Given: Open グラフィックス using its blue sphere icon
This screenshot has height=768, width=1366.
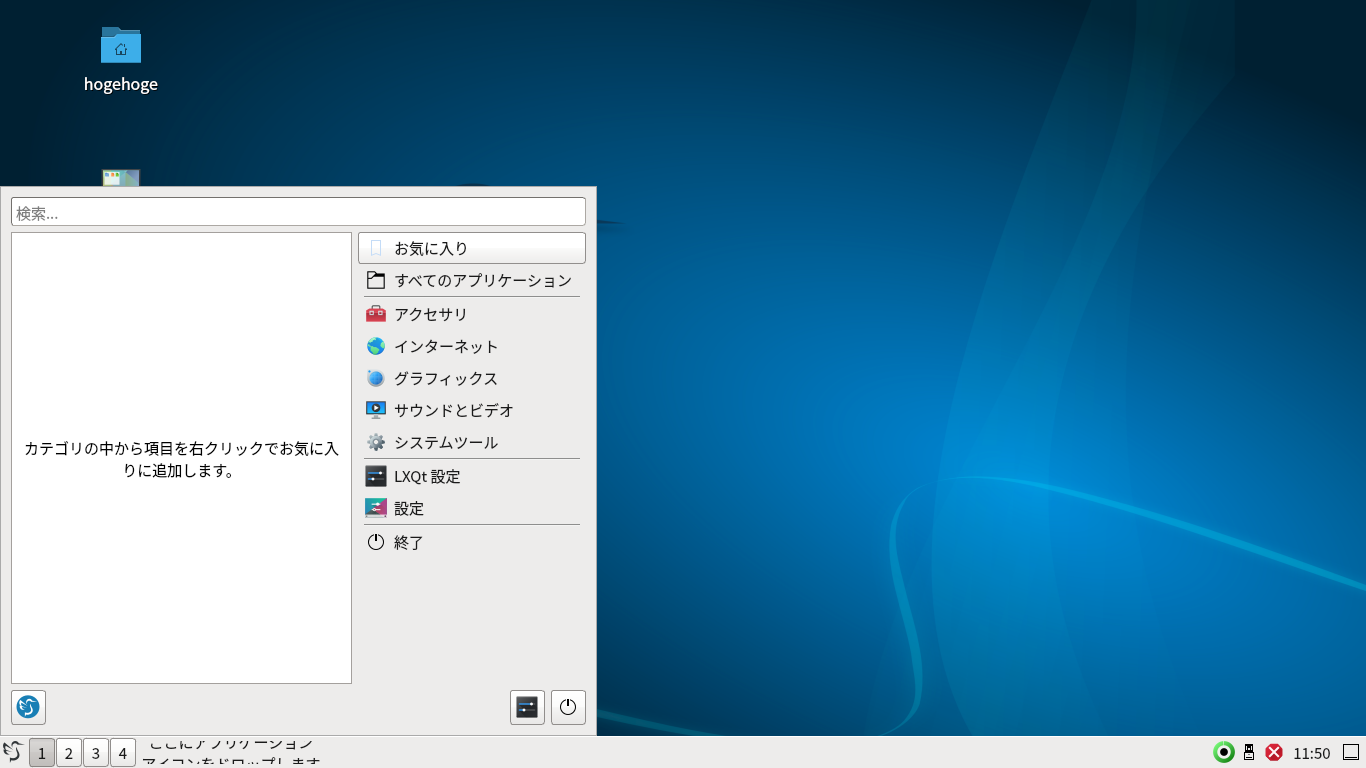Looking at the screenshot, I should [x=376, y=377].
